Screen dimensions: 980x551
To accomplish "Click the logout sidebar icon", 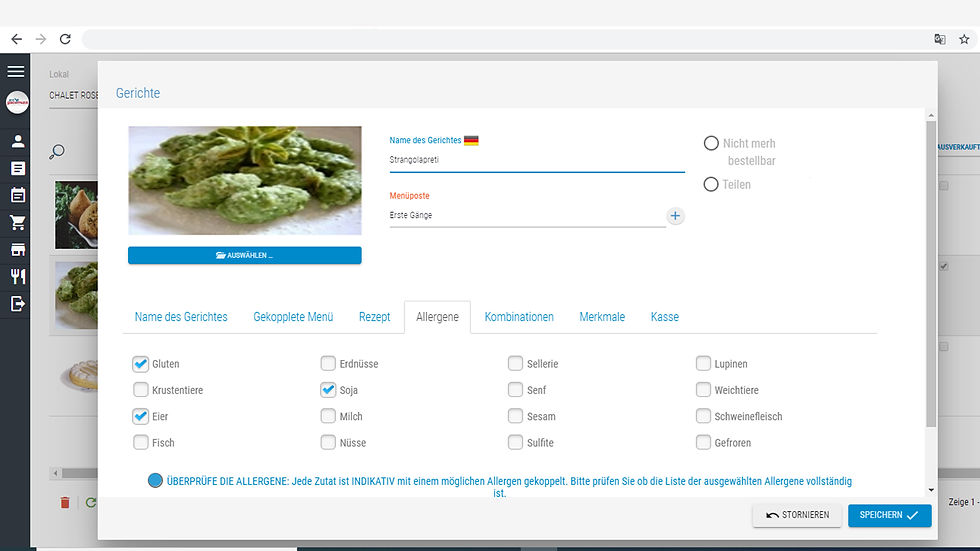I will (x=18, y=304).
